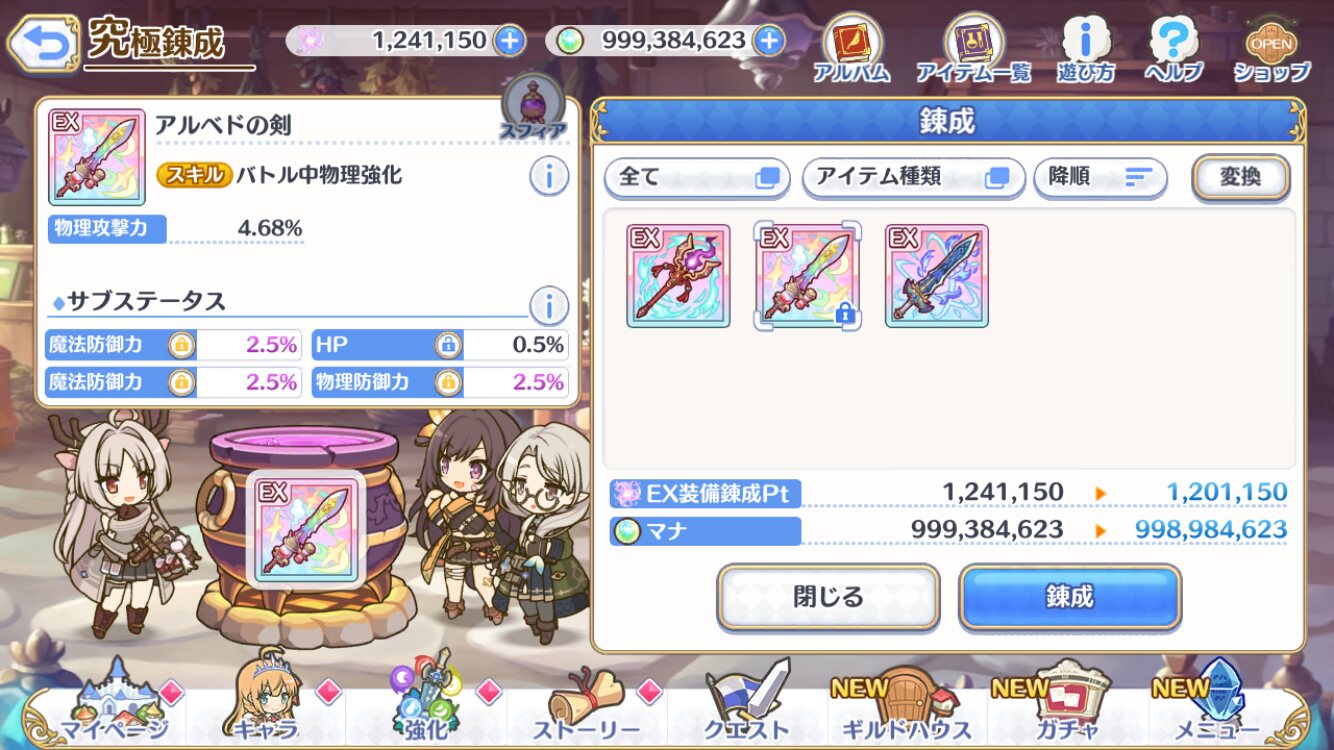Select the blue greatsword EX equipment thumbnail
This screenshot has width=1334, height=750.
pyautogui.click(x=937, y=276)
